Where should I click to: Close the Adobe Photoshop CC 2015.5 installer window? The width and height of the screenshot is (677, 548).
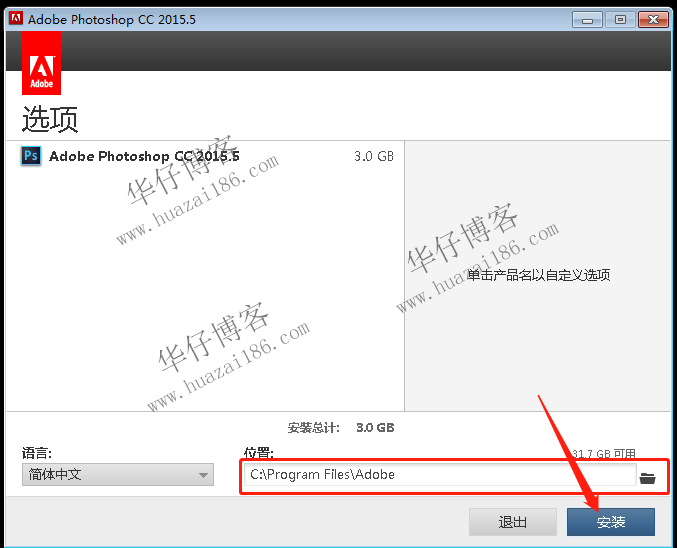(653, 20)
